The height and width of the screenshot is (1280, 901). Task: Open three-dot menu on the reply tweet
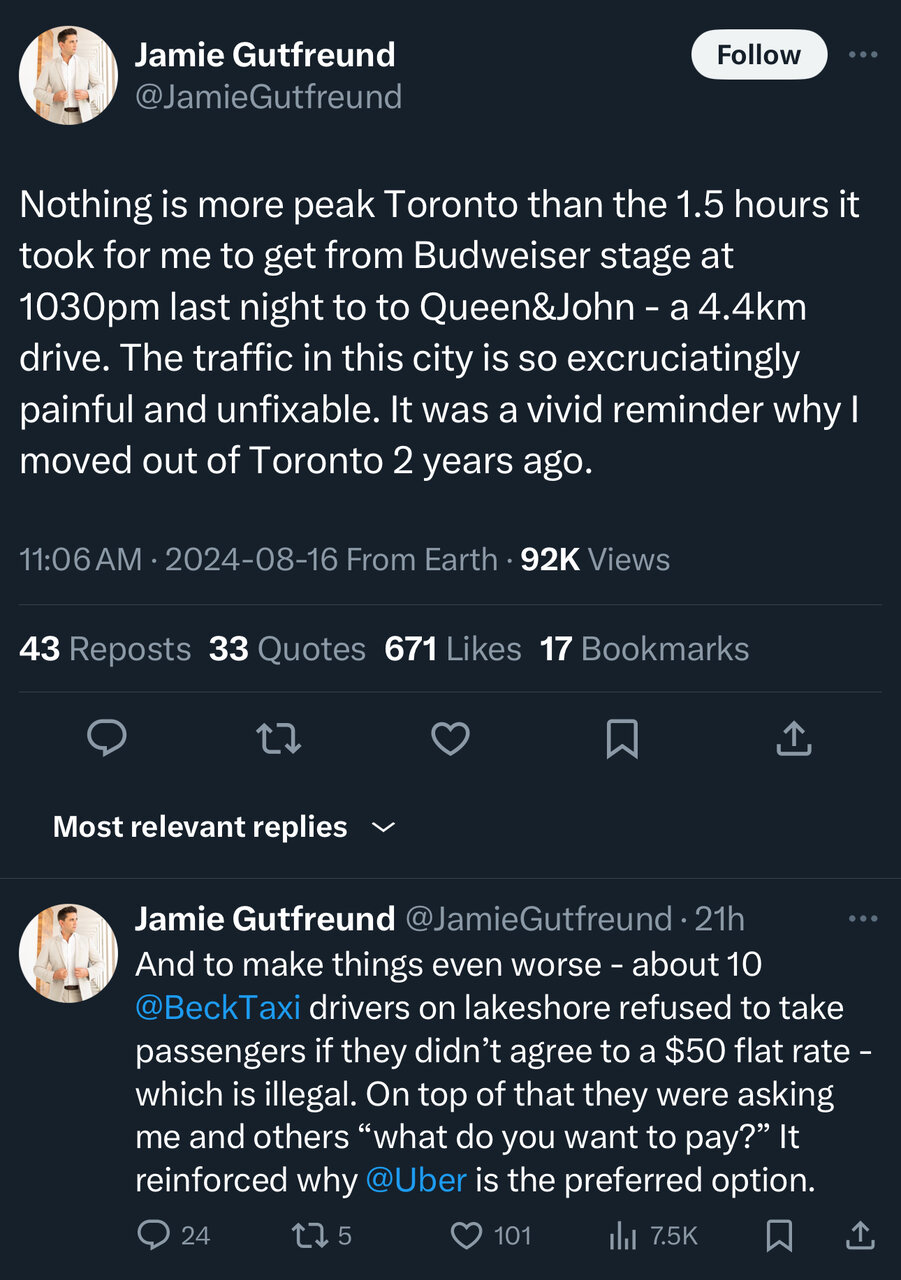click(x=862, y=919)
